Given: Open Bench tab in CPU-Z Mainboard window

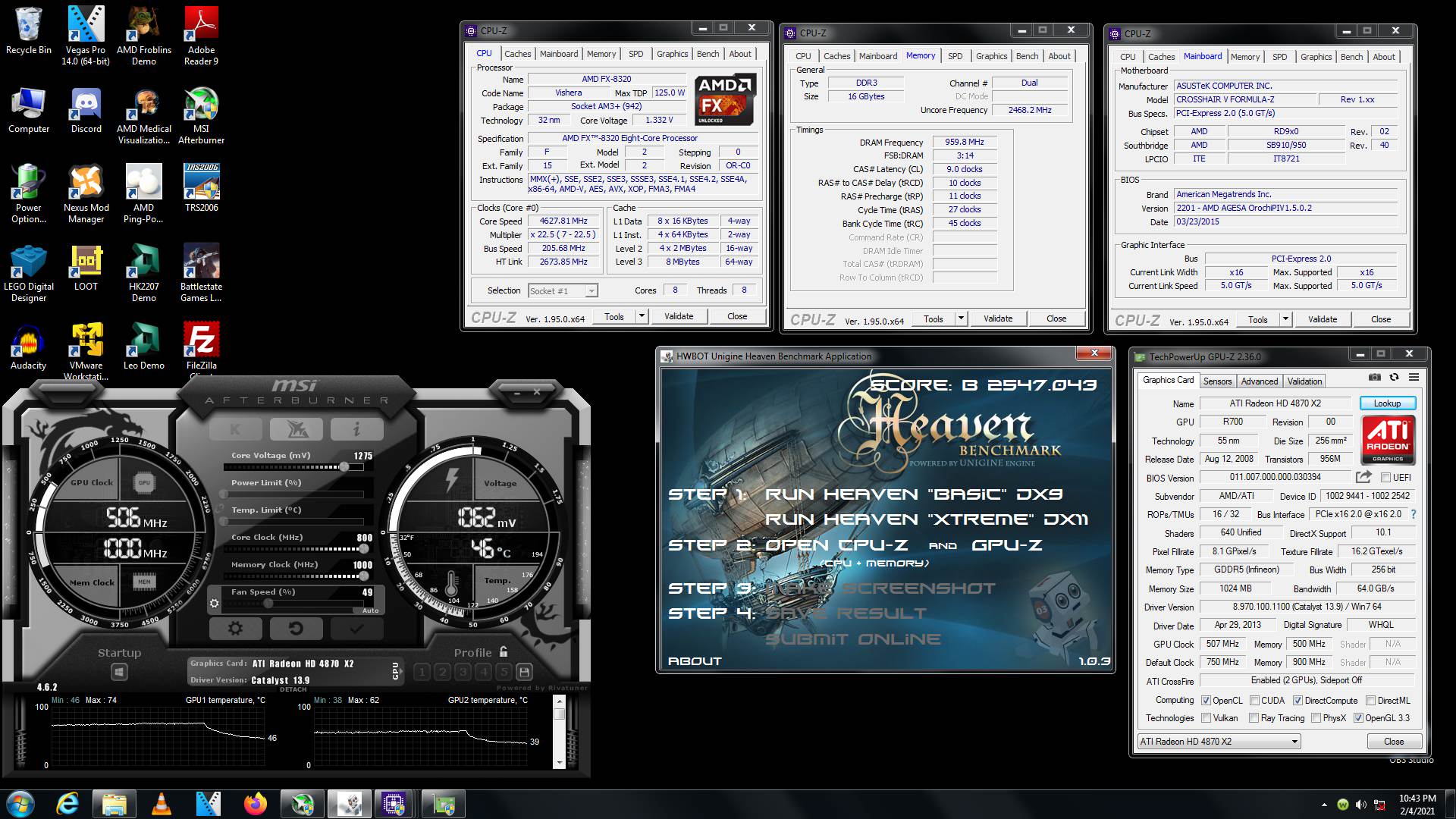Looking at the screenshot, I should click(x=1351, y=57).
